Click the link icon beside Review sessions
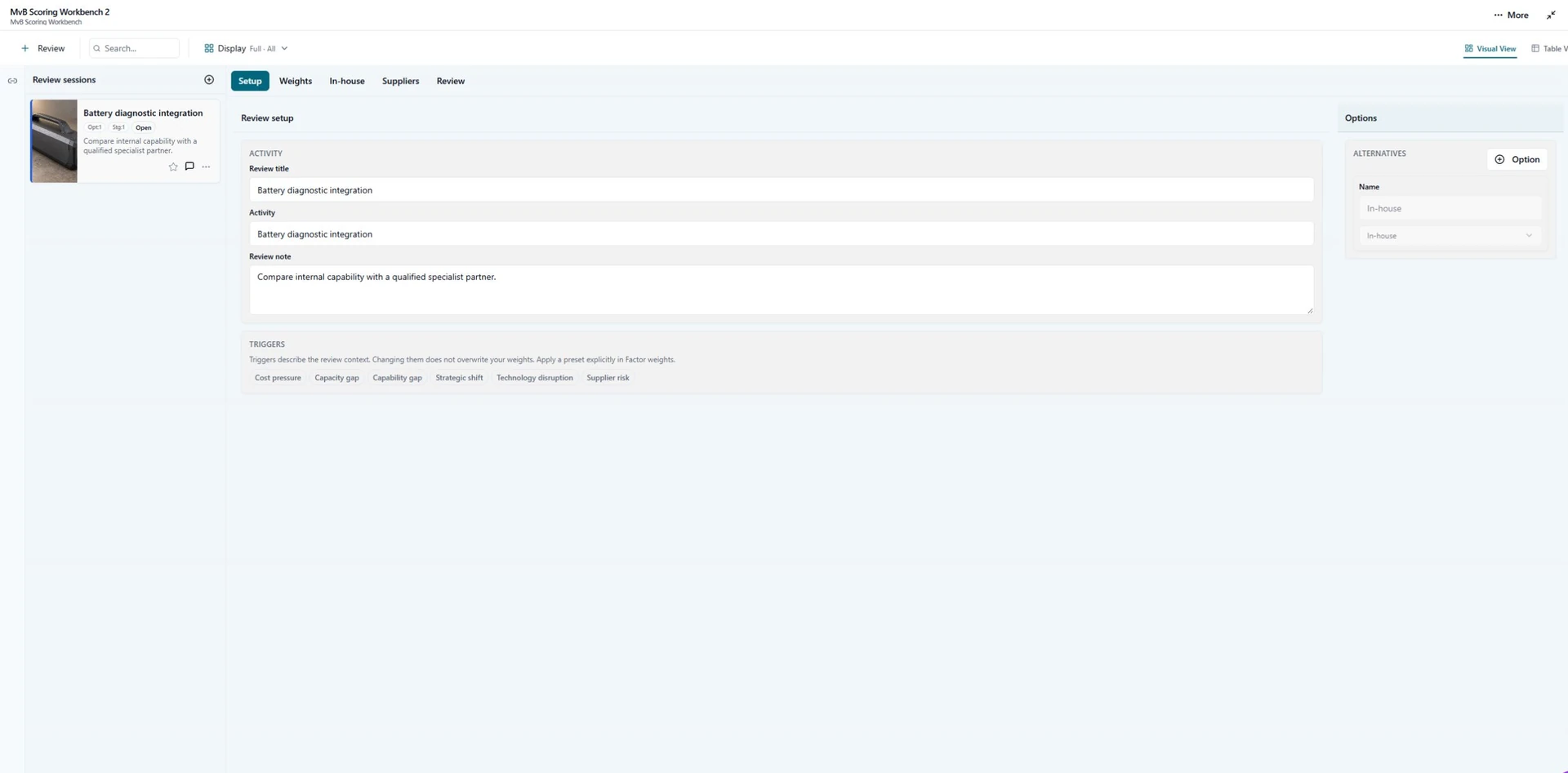The image size is (1568, 773). tap(12, 81)
